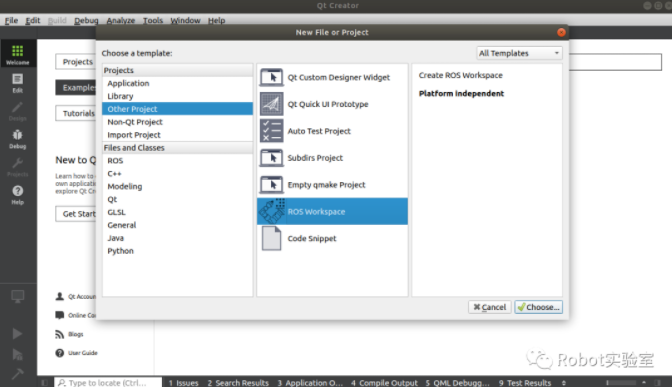This screenshot has width=672, height=387.
Task: Click the Online Community chat icon
Action: click(x=60, y=315)
